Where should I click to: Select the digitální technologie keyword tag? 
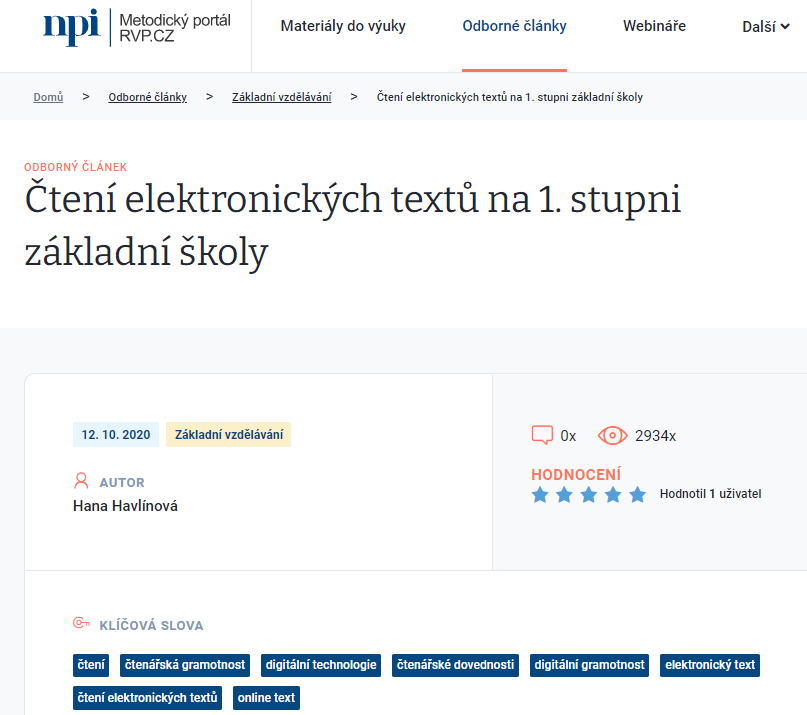320,665
